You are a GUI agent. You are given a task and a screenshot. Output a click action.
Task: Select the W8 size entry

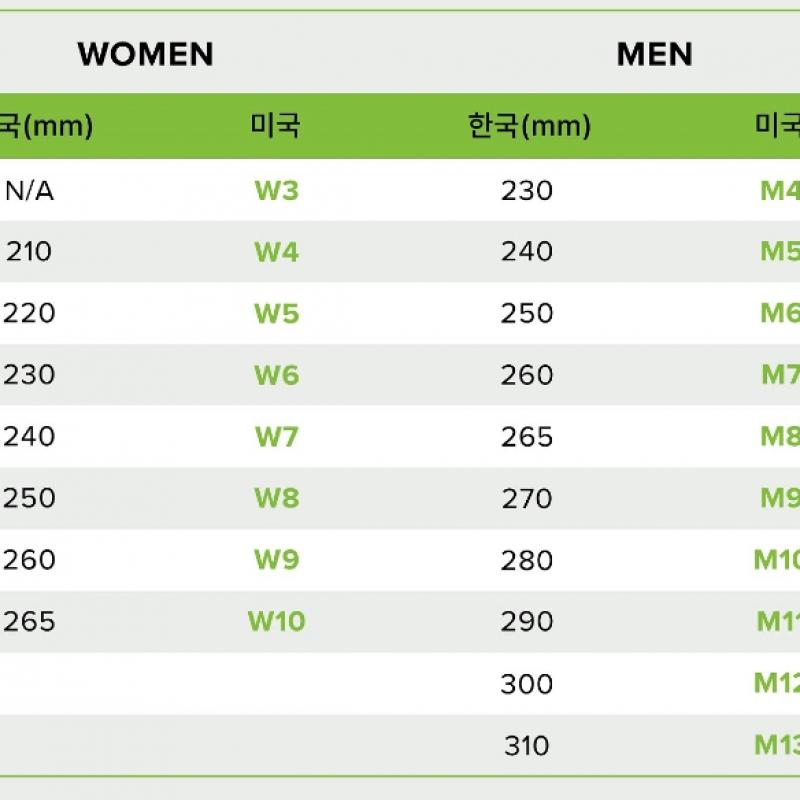[276, 498]
